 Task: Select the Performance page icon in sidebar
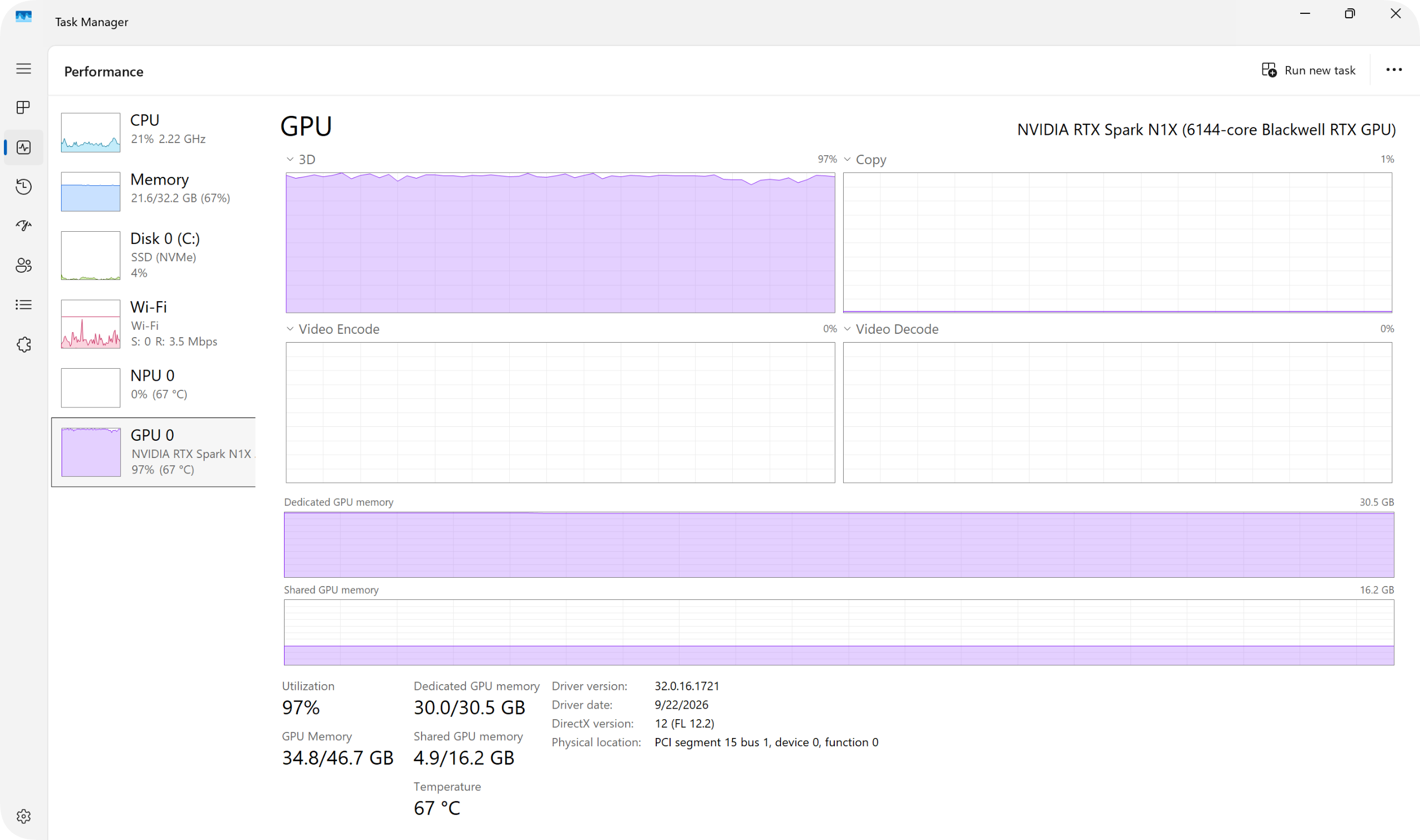point(23,147)
